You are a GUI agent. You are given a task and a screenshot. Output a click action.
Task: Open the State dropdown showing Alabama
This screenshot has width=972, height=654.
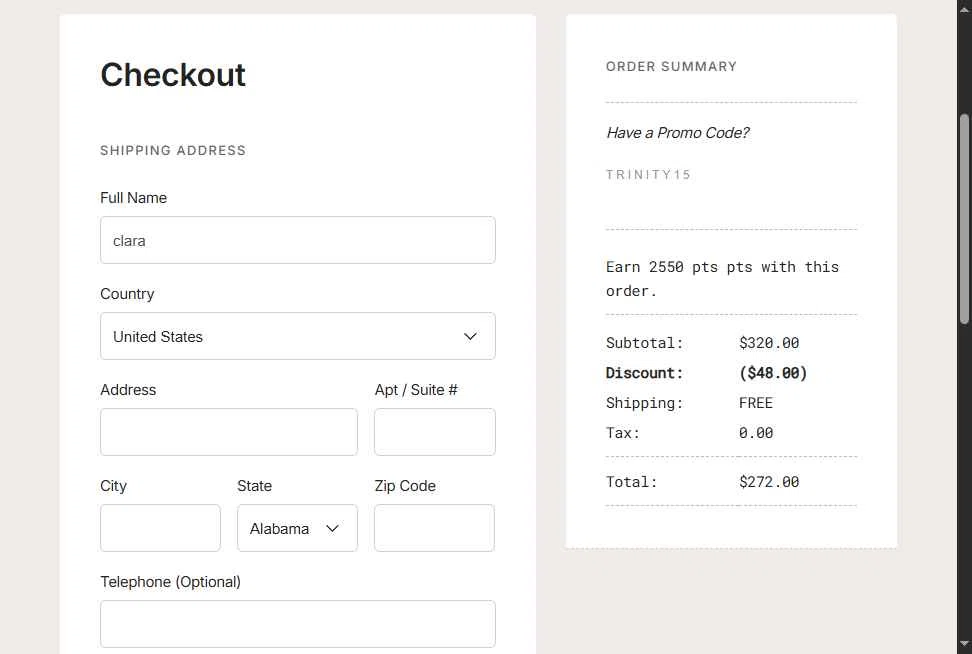tap(298, 528)
